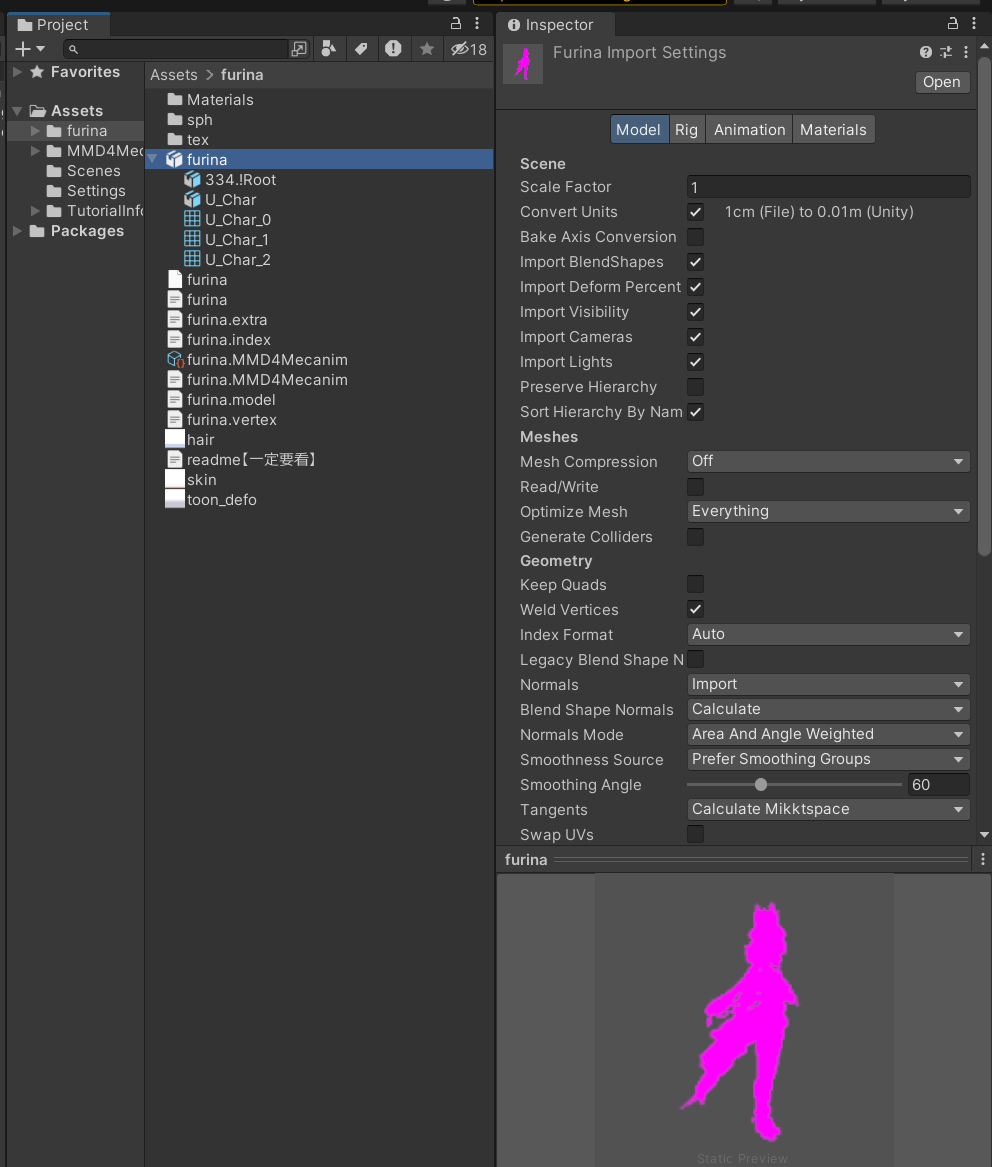This screenshot has height=1167, width=992.
Task: Disable Import Cameras
Action: 695,337
